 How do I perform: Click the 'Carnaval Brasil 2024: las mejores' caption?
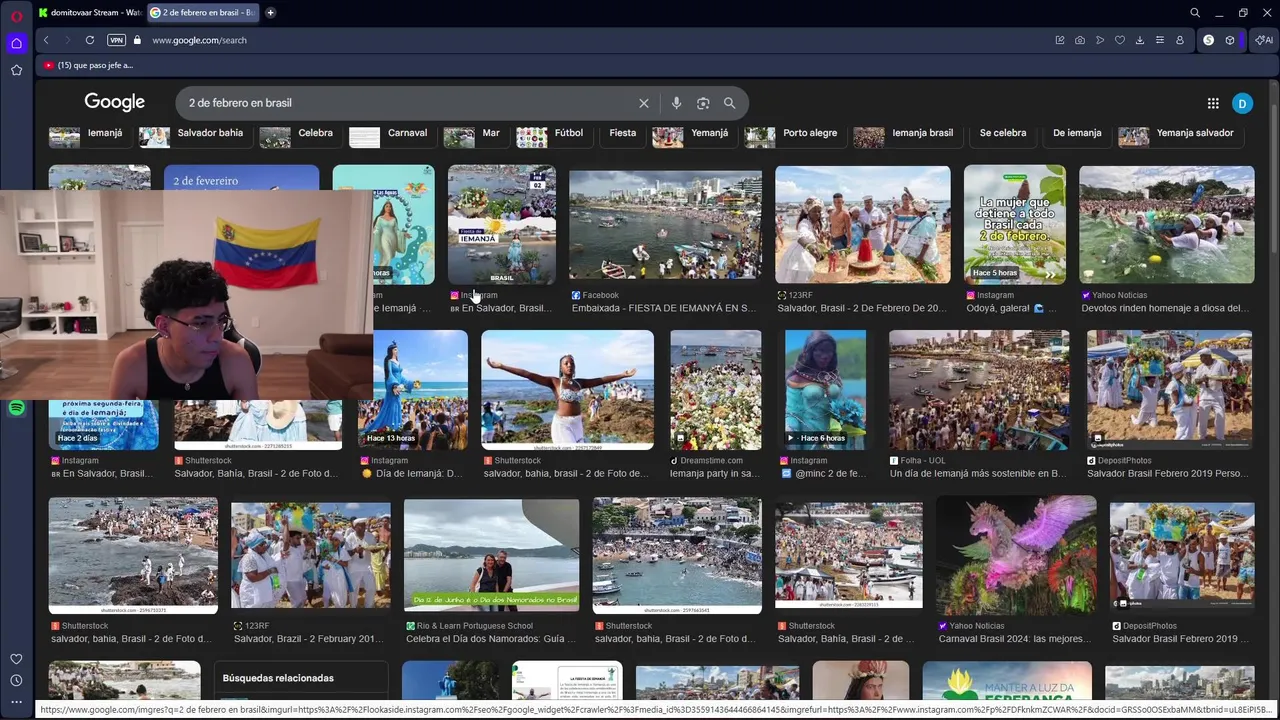pyautogui.click(x=1014, y=639)
